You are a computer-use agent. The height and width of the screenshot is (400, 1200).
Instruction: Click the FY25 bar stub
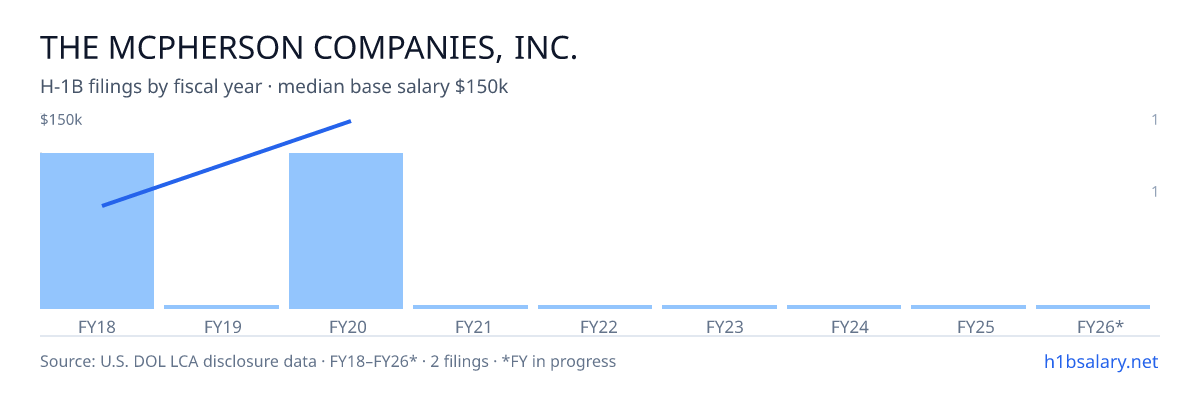(968, 307)
